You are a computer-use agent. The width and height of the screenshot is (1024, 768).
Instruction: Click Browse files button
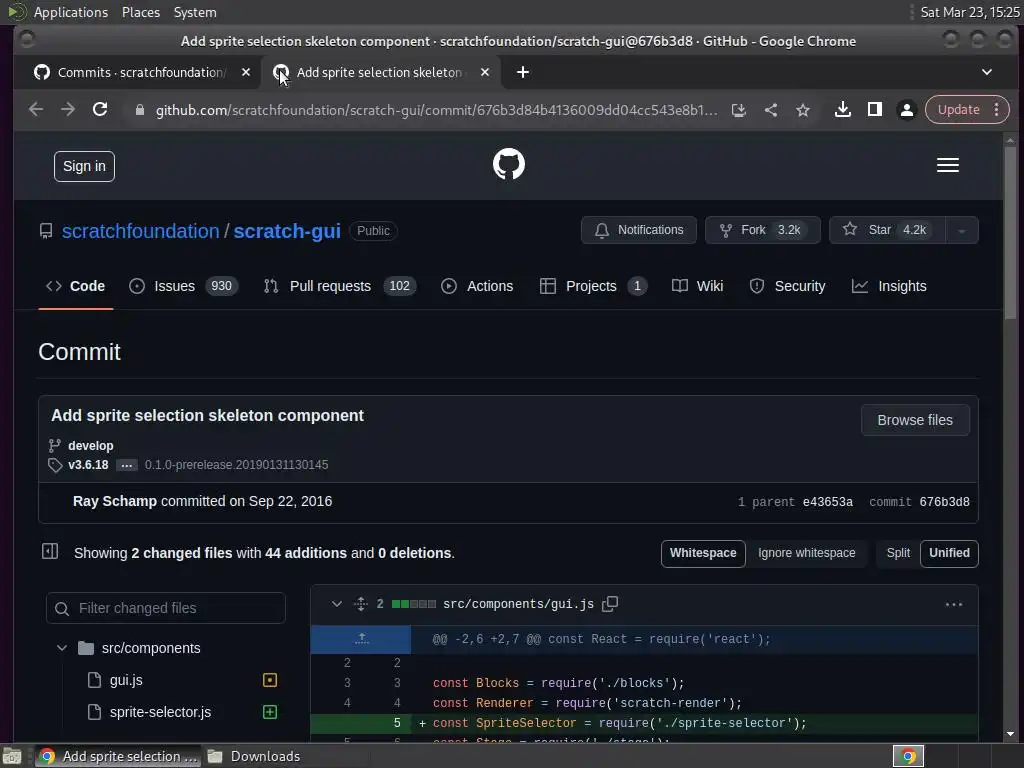click(x=915, y=421)
